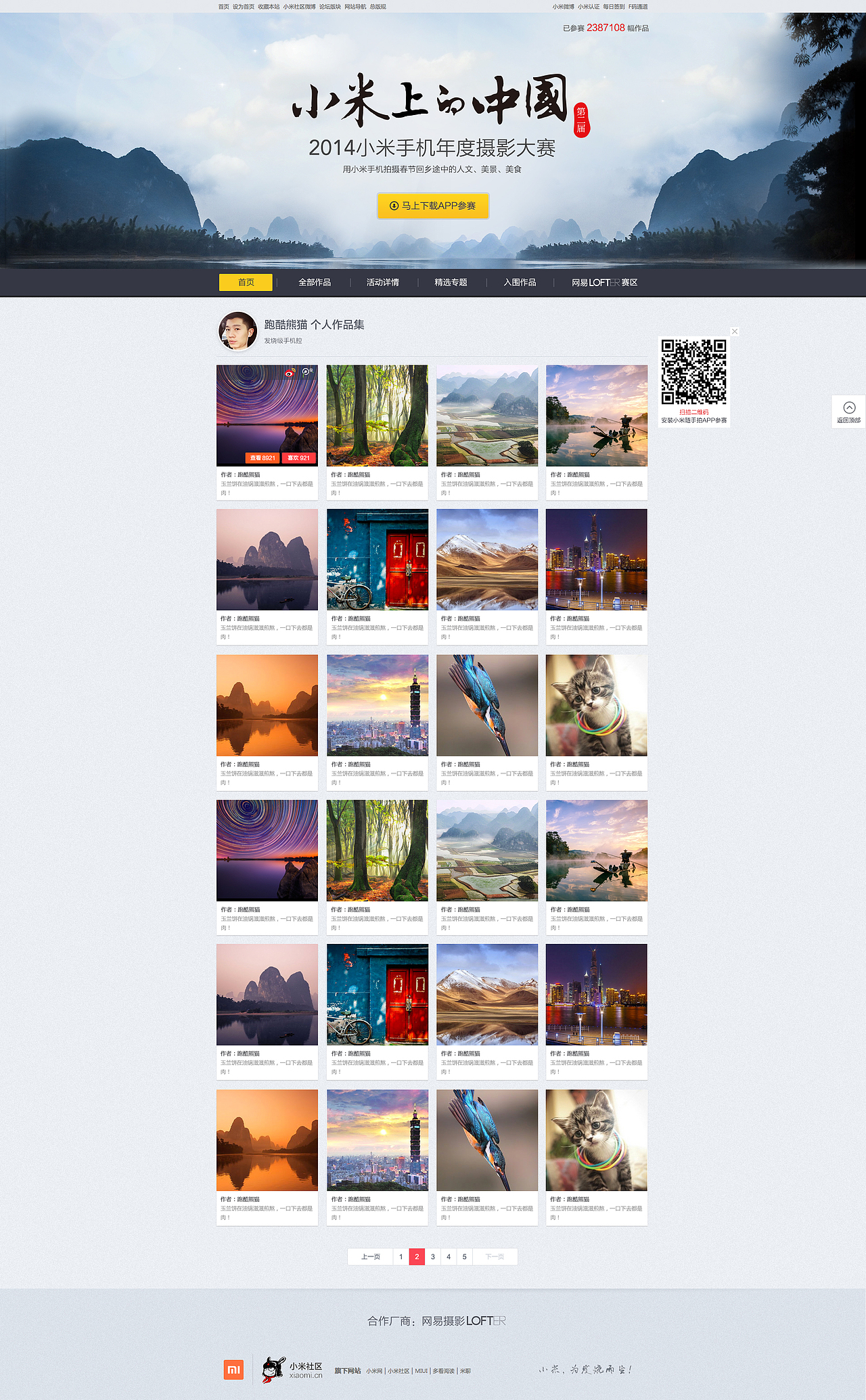Open F码通道 link
The height and width of the screenshot is (1400, 866).
638,7
